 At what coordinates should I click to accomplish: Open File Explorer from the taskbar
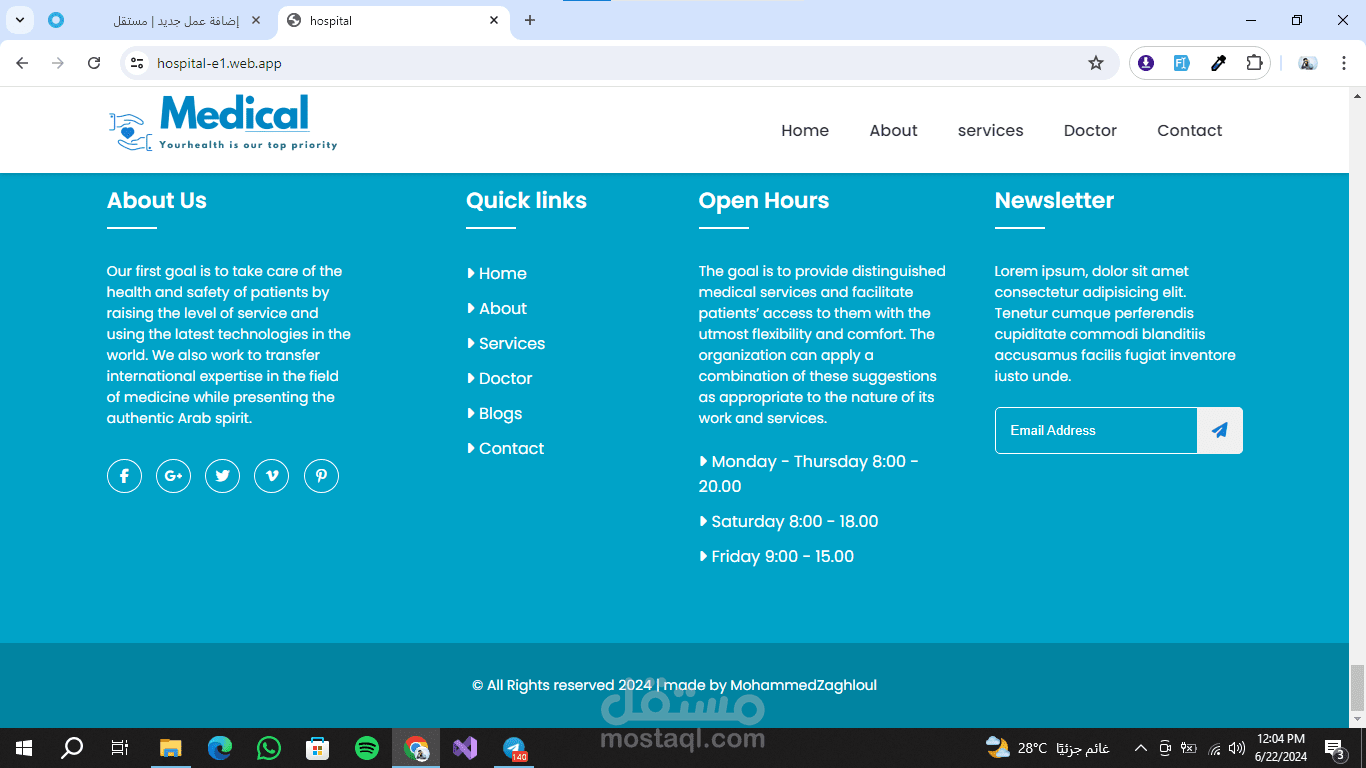pos(171,748)
